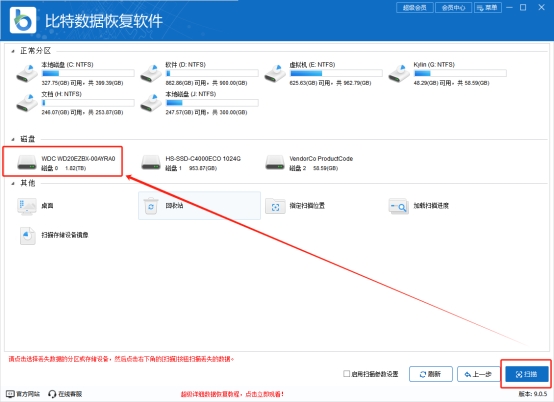Click the H: drive usage bar
Image resolution: width=554 pixels, height=402 pixels.
pos(88,103)
